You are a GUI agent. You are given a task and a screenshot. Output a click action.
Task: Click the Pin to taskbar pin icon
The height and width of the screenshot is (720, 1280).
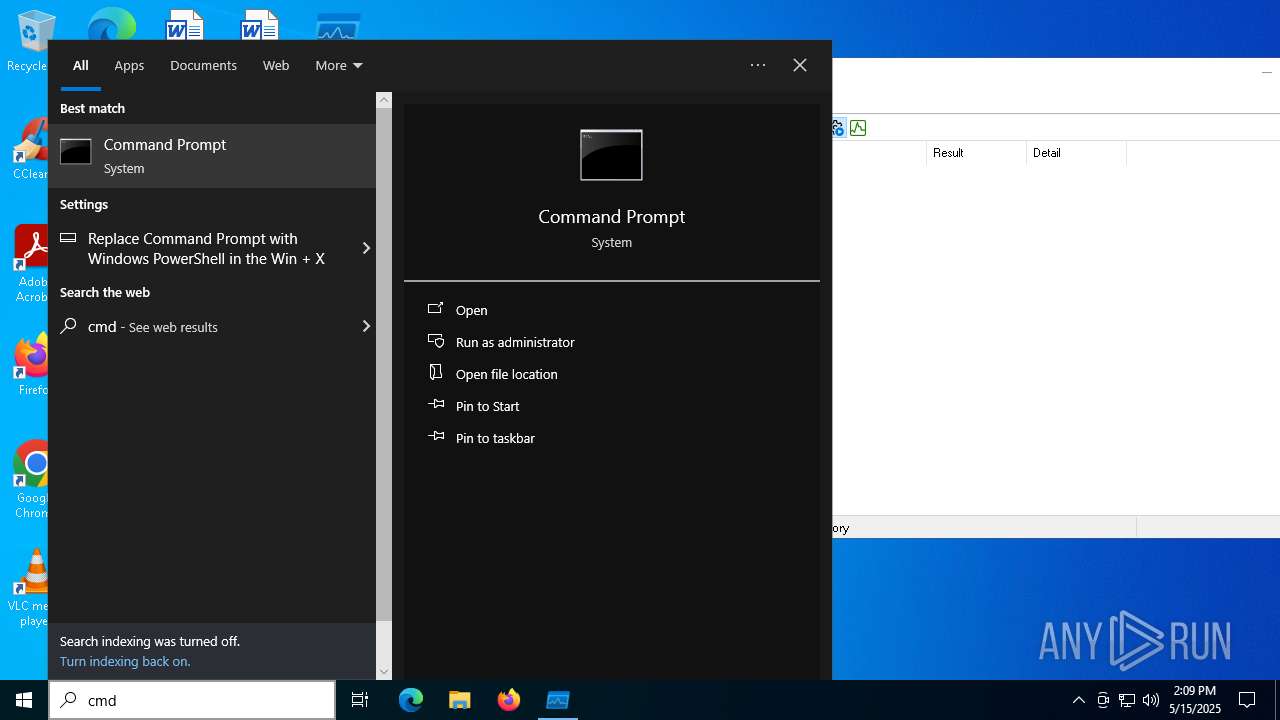click(436, 436)
